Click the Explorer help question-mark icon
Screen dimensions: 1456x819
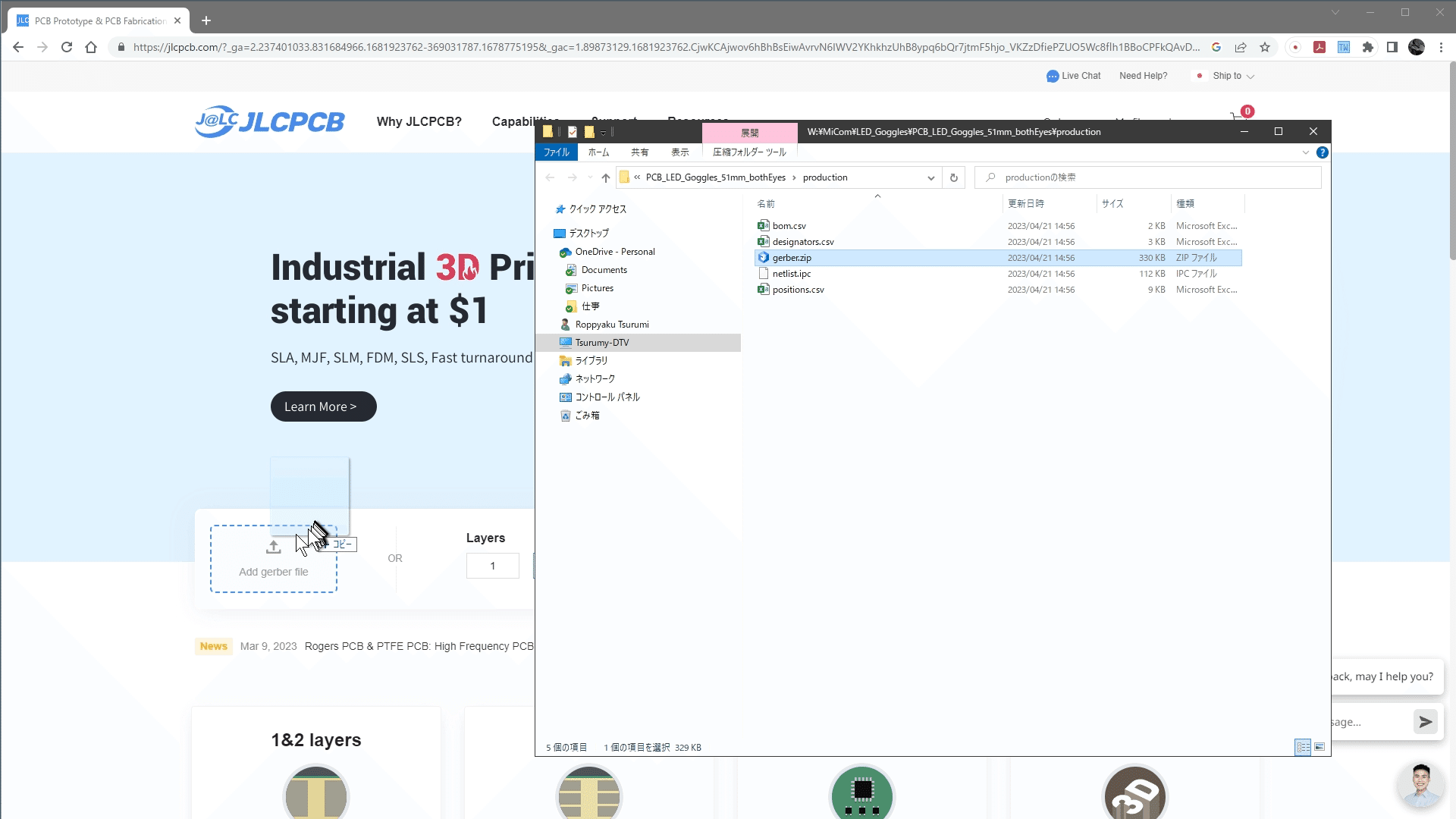coord(1322,152)
